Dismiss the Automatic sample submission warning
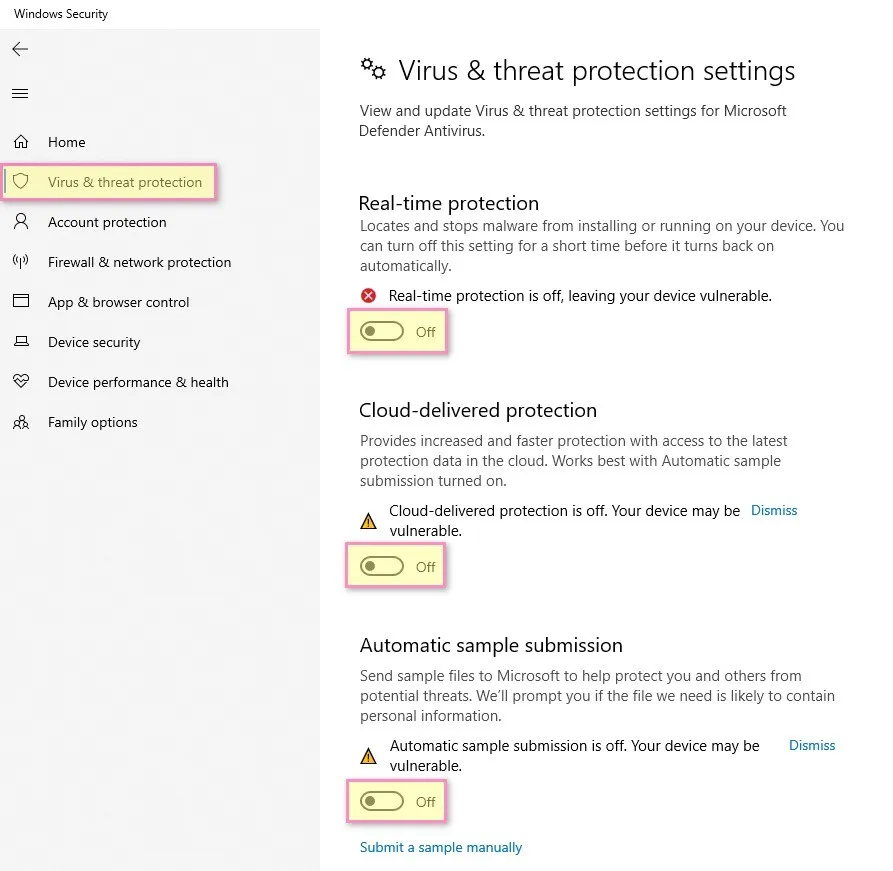The height and width of the screenshot is (871, 893). tap(812, 745)
